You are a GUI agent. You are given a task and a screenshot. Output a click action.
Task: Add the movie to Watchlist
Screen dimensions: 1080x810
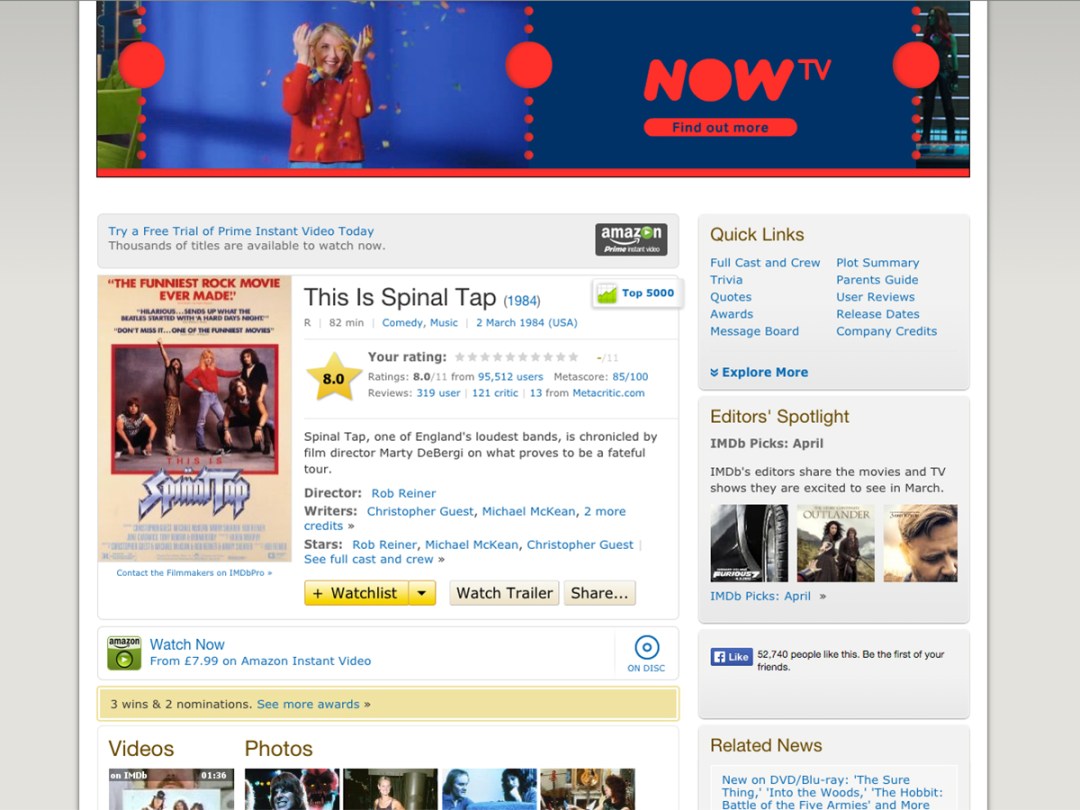357,593
